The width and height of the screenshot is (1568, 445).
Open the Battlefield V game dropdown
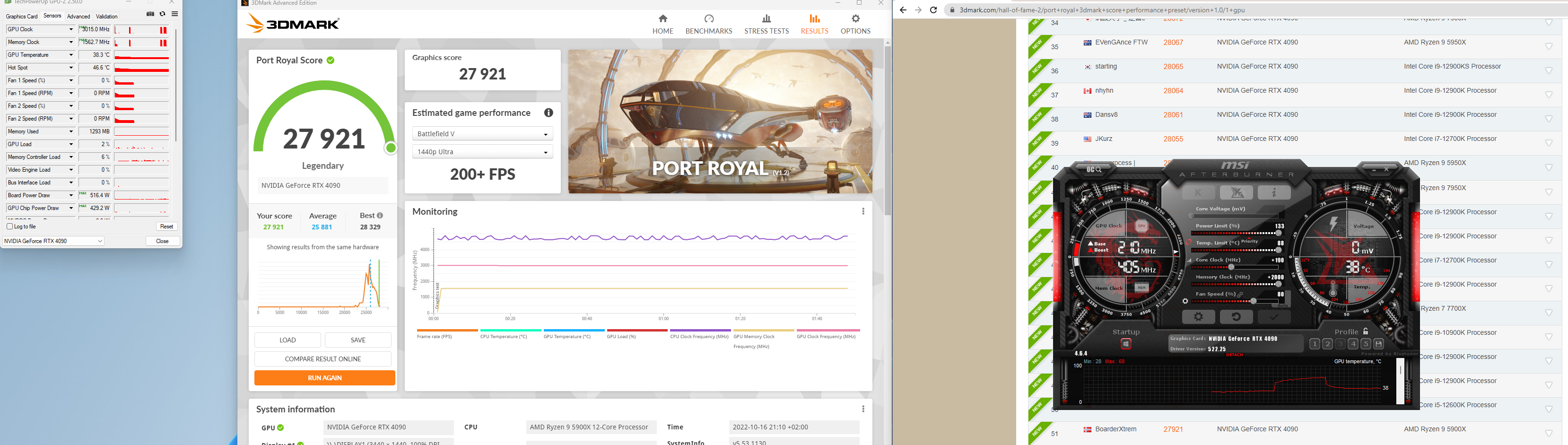(x=482, y=134)
